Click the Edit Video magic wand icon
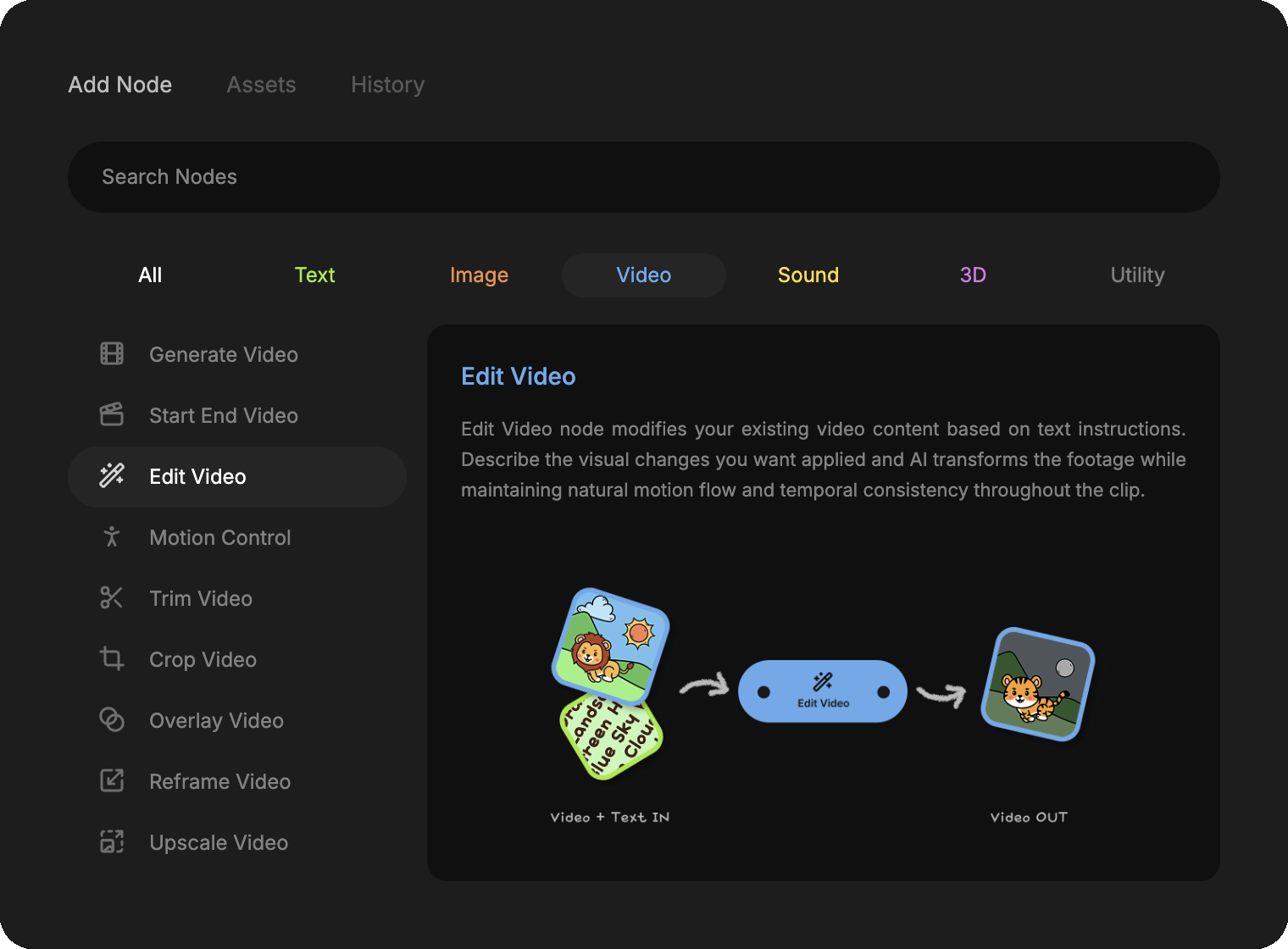 click(x=112, y=476)
